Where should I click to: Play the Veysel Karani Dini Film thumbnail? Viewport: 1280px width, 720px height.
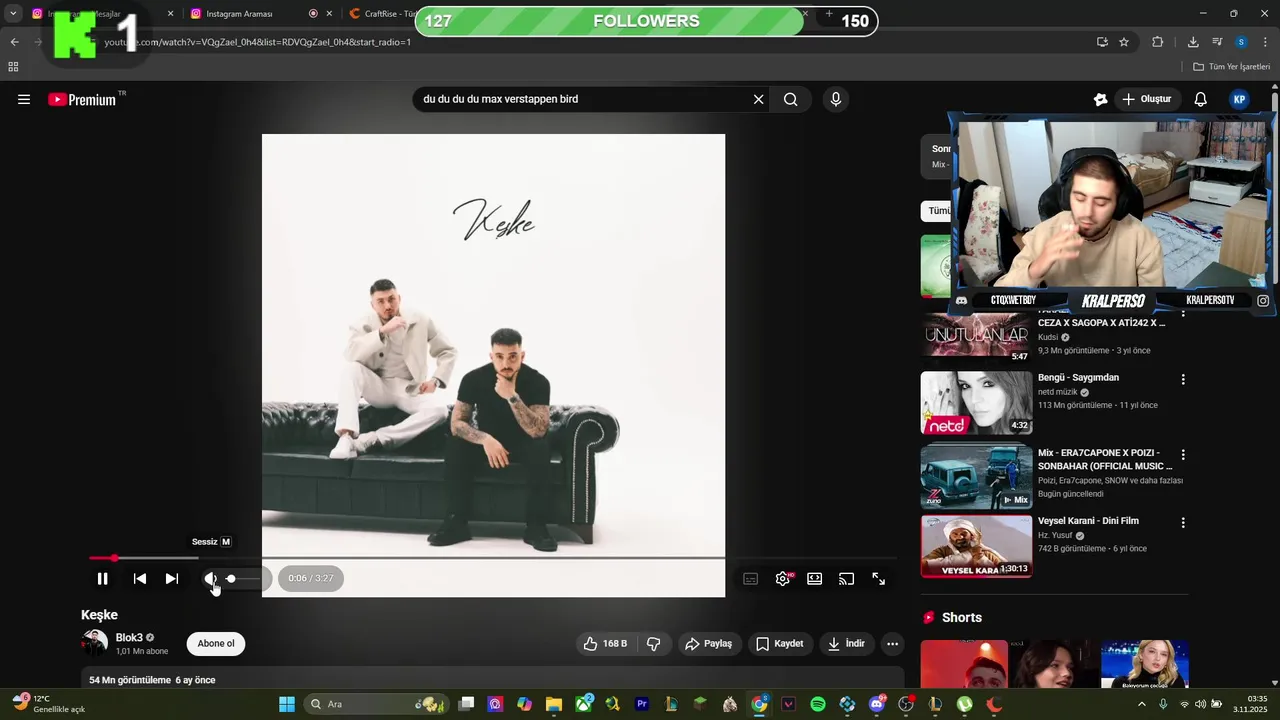click(x=976, y=546)
